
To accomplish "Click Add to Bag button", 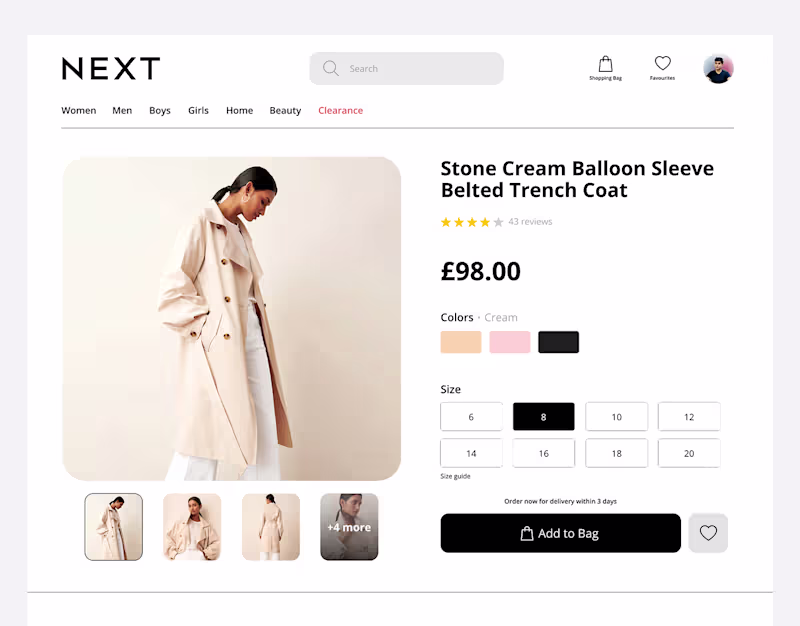I will coord(560,533).
